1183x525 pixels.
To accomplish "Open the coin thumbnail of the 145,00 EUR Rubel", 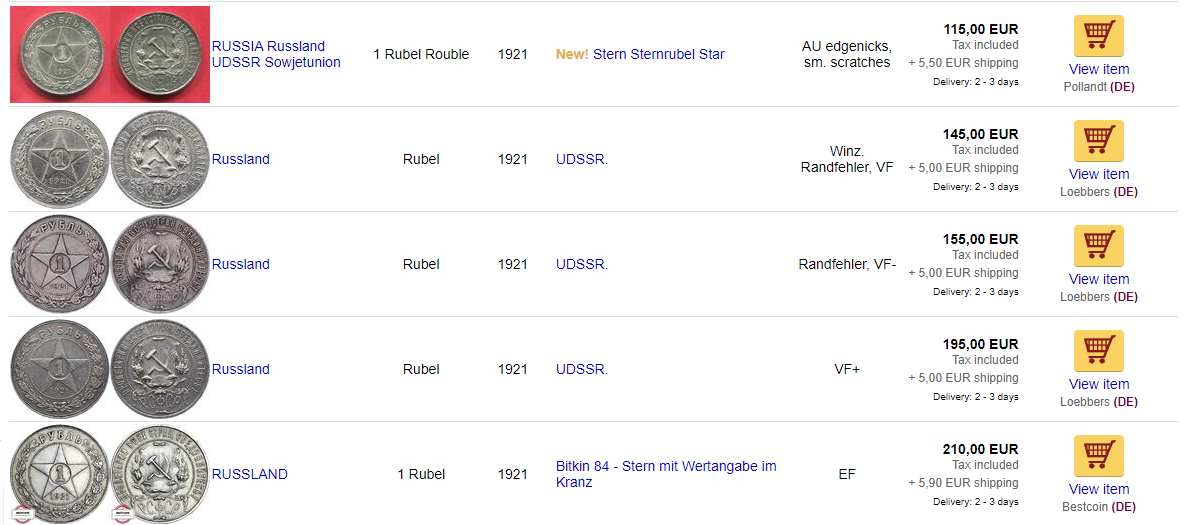I will tap(109, 159).
